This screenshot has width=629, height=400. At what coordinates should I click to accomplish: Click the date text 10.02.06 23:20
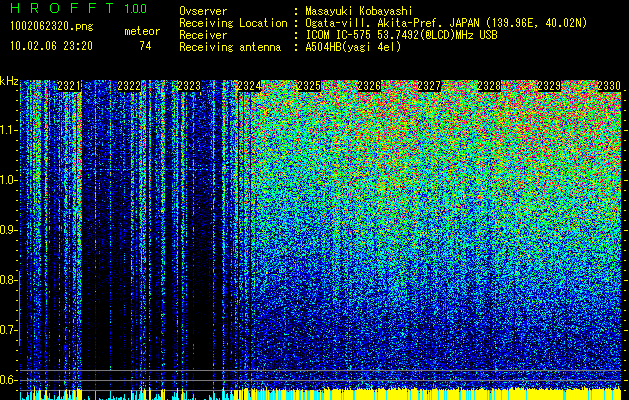[51, 46]
